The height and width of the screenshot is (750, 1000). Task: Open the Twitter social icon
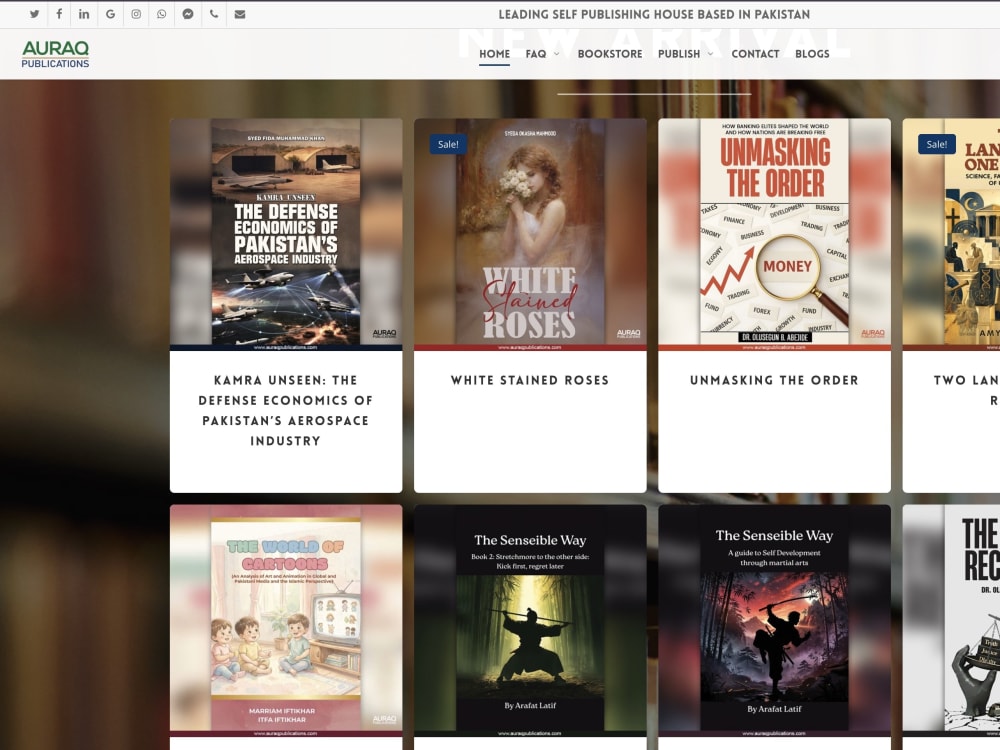[34, 14]
